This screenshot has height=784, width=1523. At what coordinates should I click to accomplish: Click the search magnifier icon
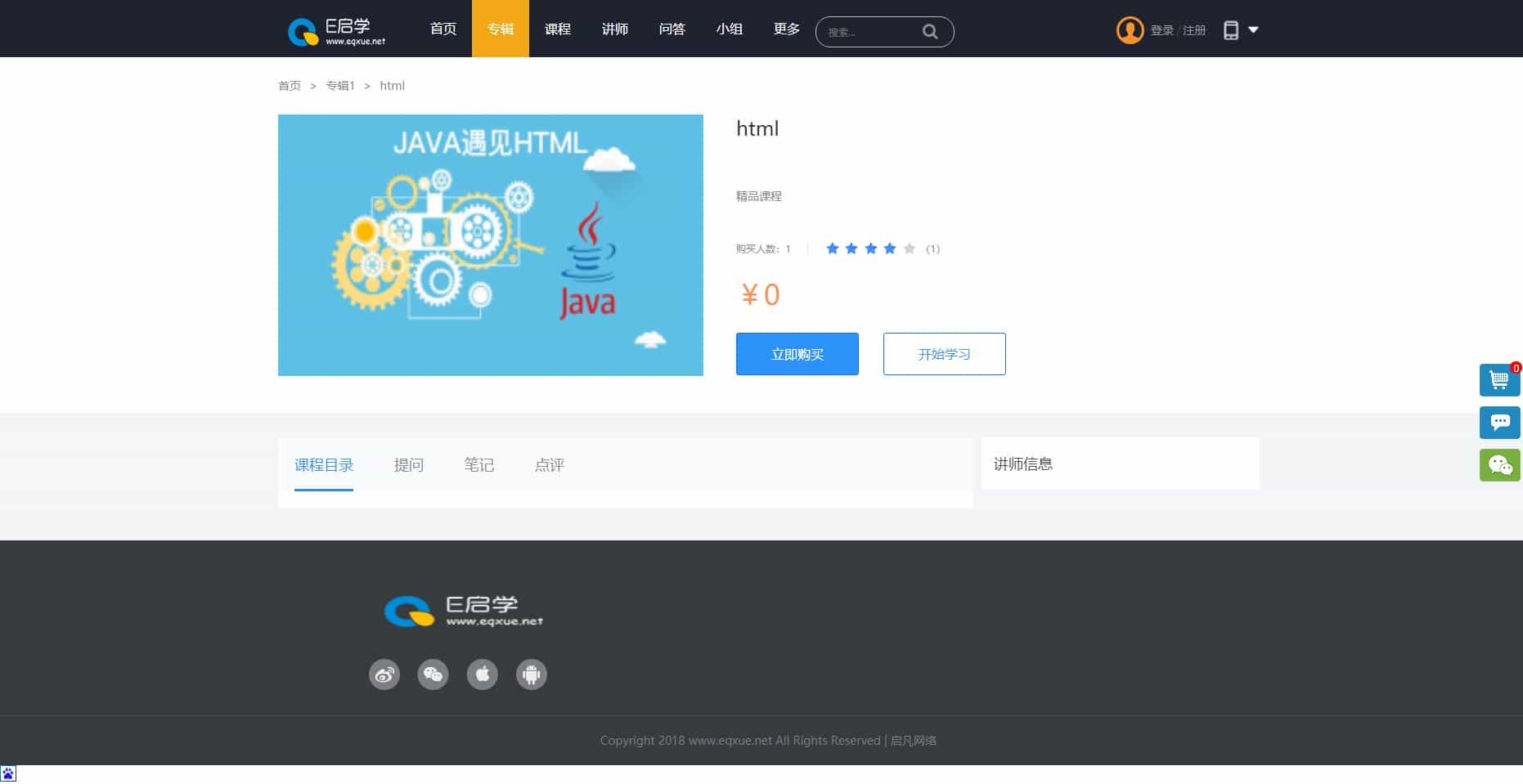(930, 32)
